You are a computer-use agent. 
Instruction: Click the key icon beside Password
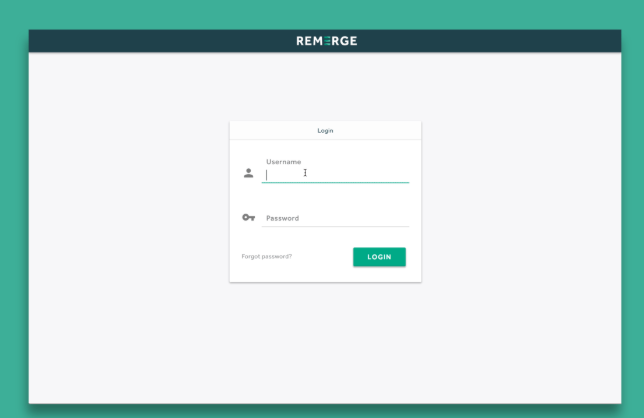pos(248,218)
